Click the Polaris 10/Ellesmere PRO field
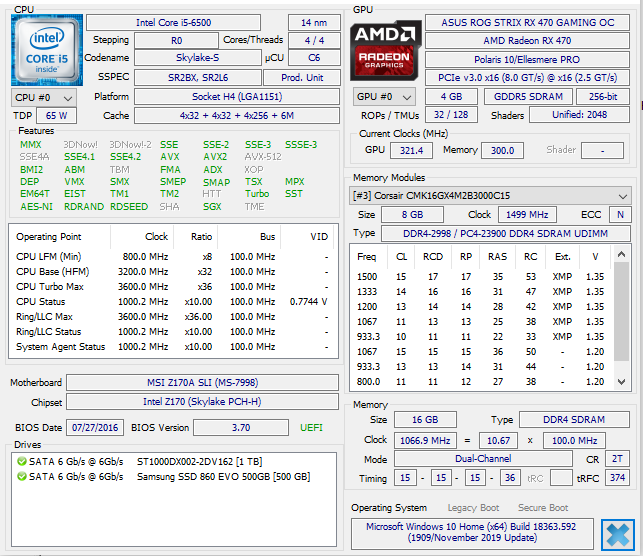This screenshot has height=556, width=643. [x=527, y=59]
